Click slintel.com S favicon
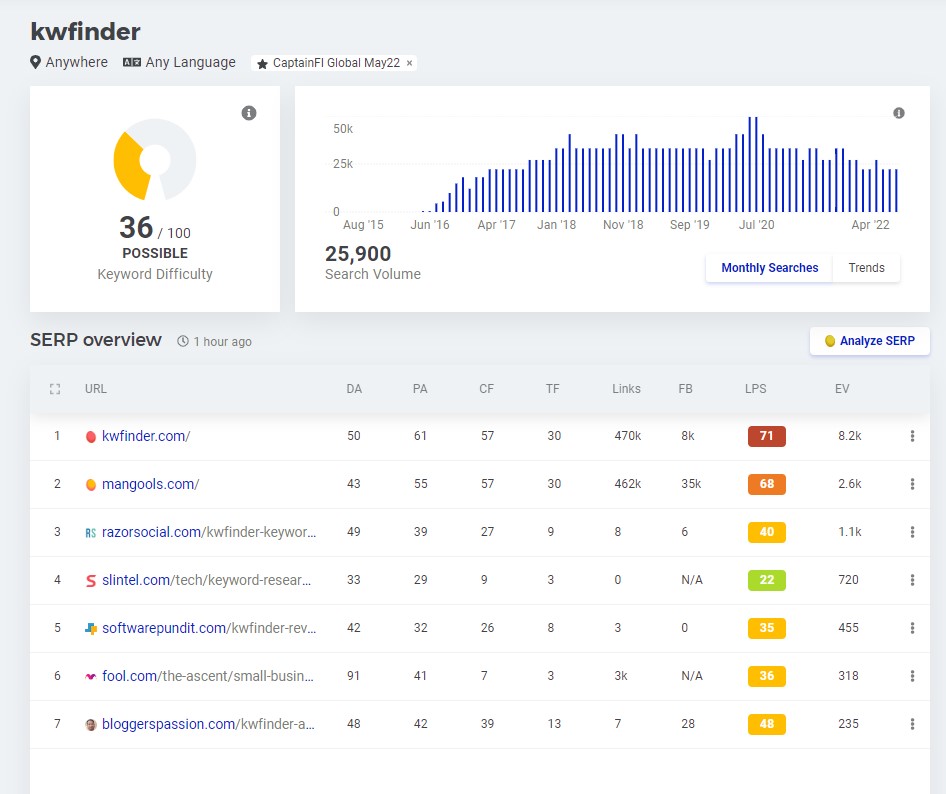The height and width of the screenshot is (794, 946). 90,580
